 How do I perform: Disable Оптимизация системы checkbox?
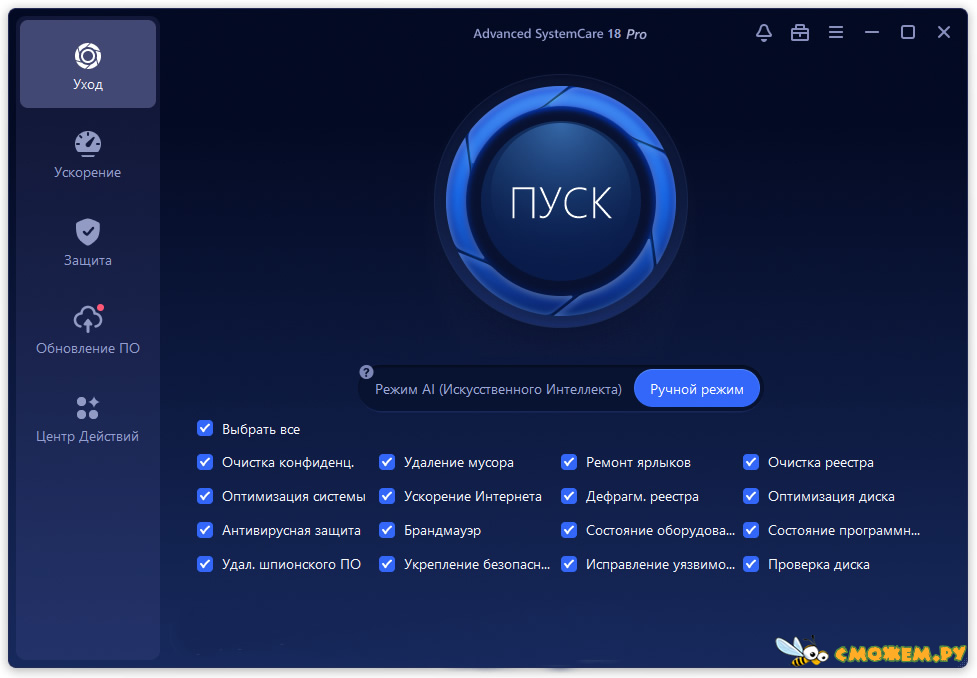click(205, 496)
